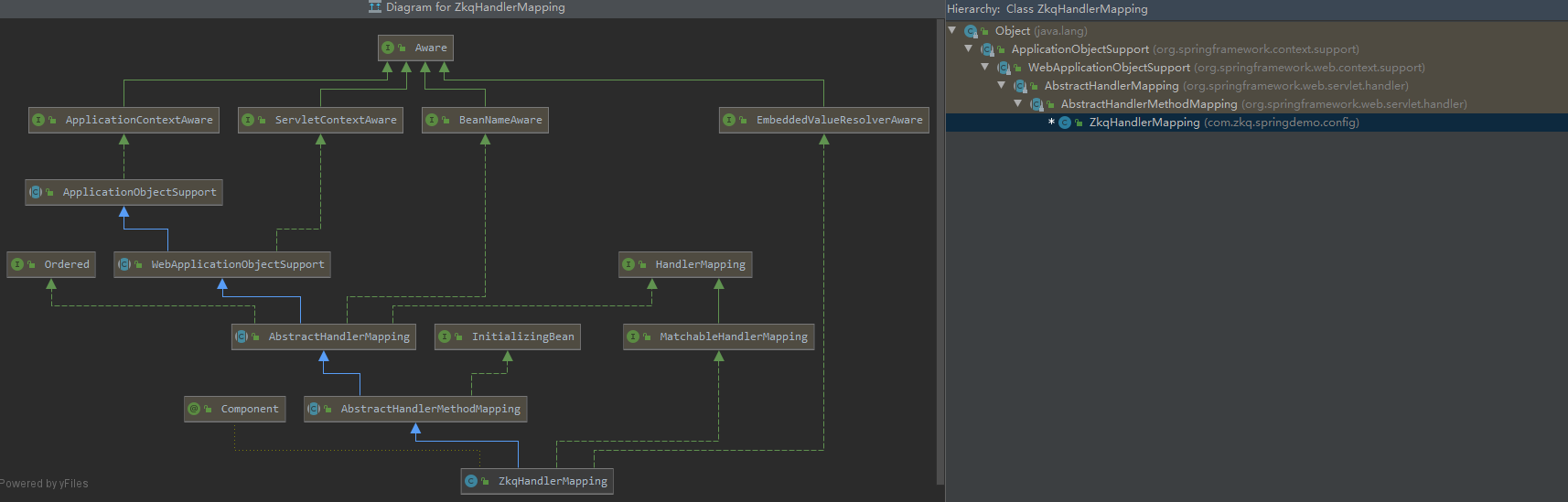
Task: Select the EmbeddedValueResolverAware node
Action: pyautogui.click(x=824, y=120)
